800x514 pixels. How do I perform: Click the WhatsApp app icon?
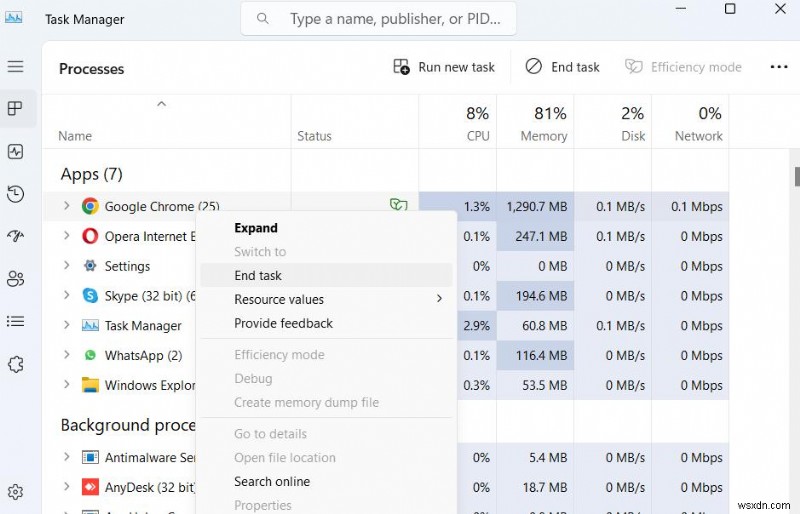point(90,355)
